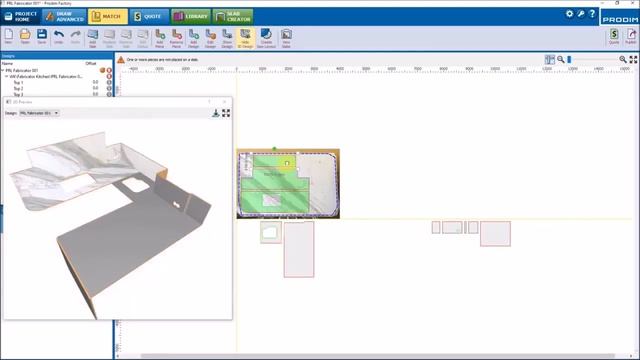640x360 pixels.
Task: Click the Quote icon on right toolbar
Action: (614, 36)
